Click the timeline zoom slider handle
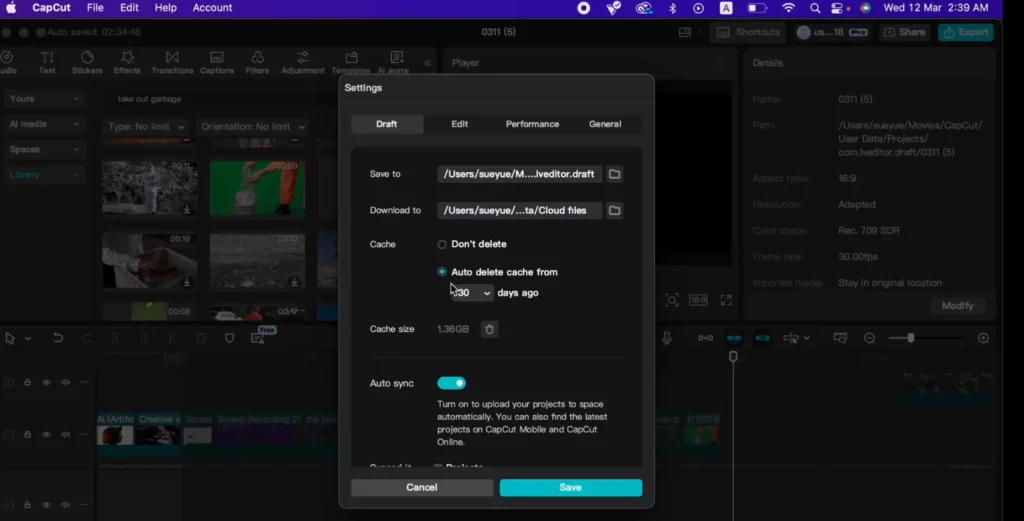Image resolution: width=1024 pixels, height=521 pixels. 910,338
